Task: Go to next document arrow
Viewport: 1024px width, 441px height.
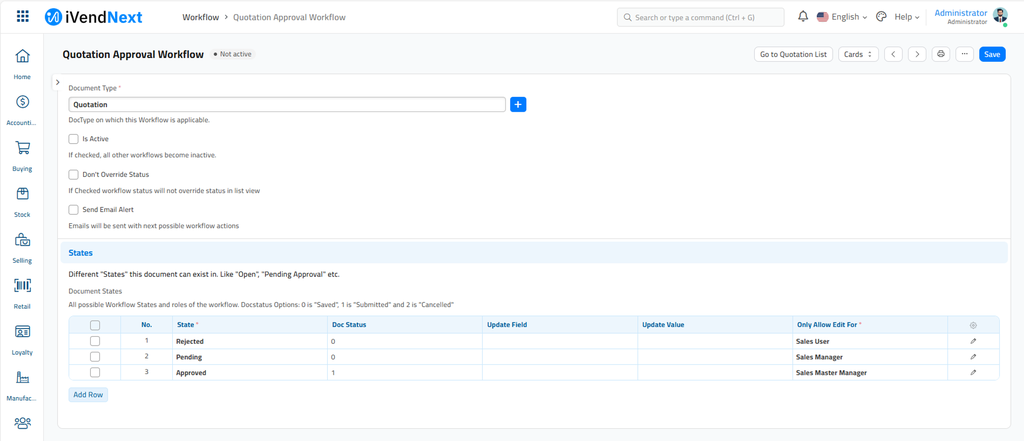Action: [918, 54]
